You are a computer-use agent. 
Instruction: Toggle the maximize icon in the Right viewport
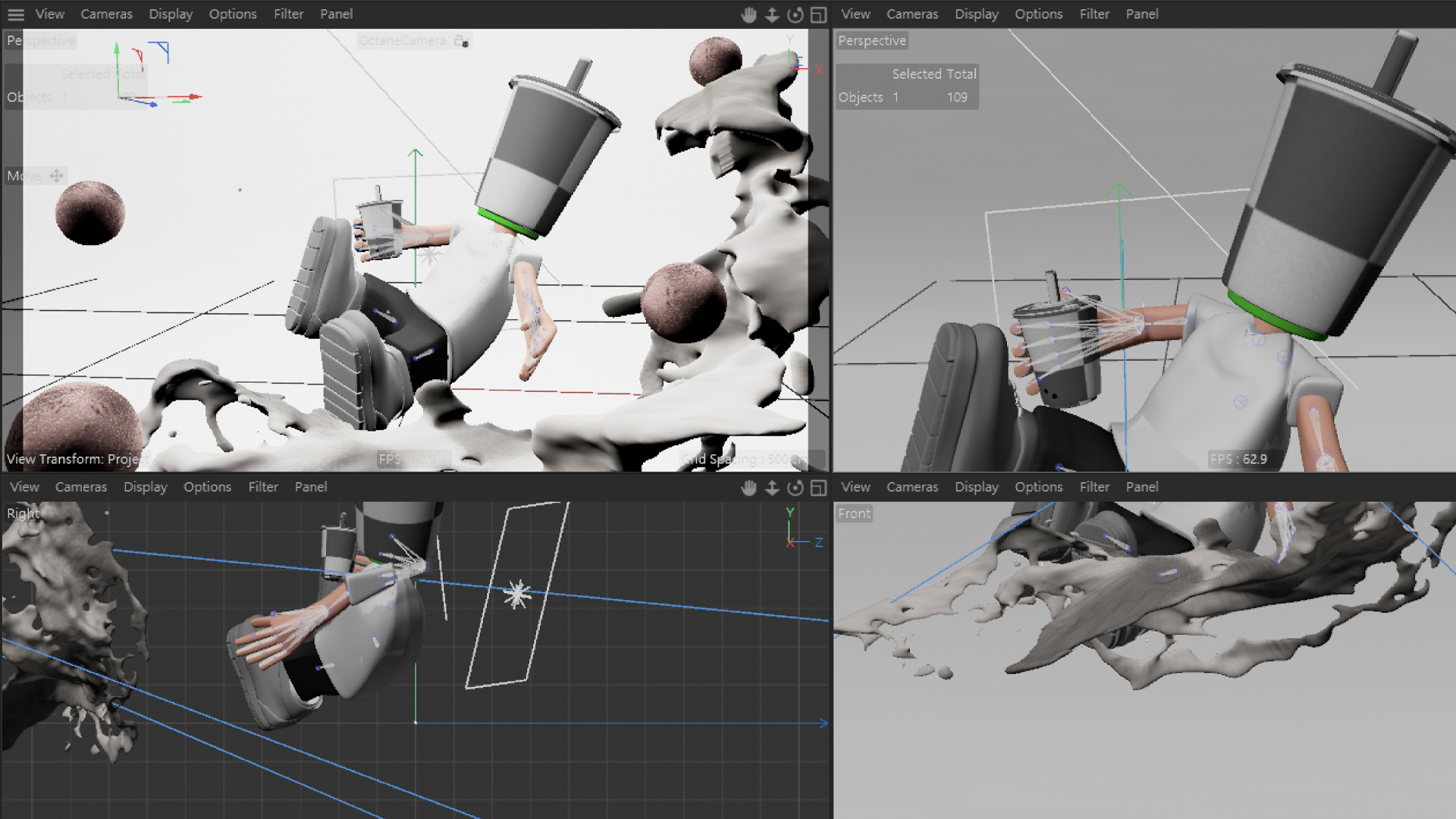pos(818,488)
